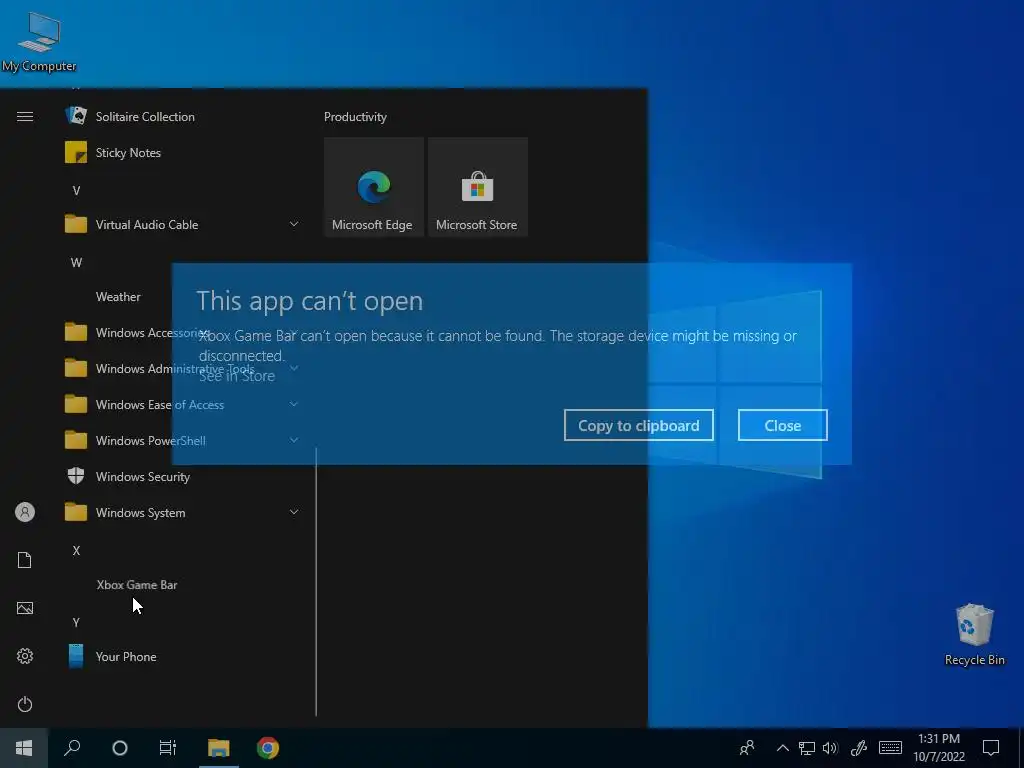Open the clock showing 1:31 PM
The height and width of the screenshot is (768, 1024).
[x=938, y=748]
